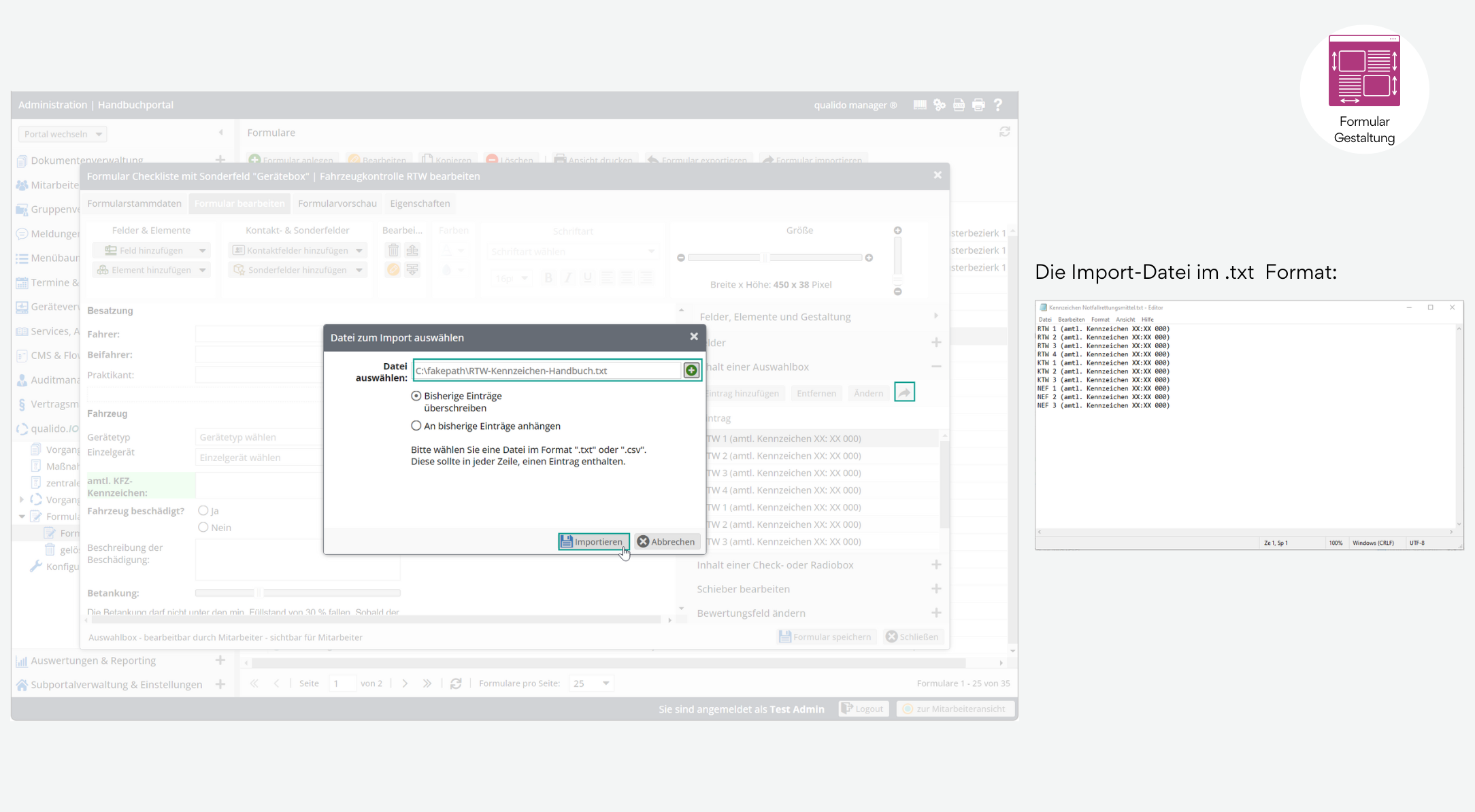Image resolution: width=1475 pixels, height=812 pixels.
Task: Click the green add-file icon in dialog
Action: click(691, 371)
